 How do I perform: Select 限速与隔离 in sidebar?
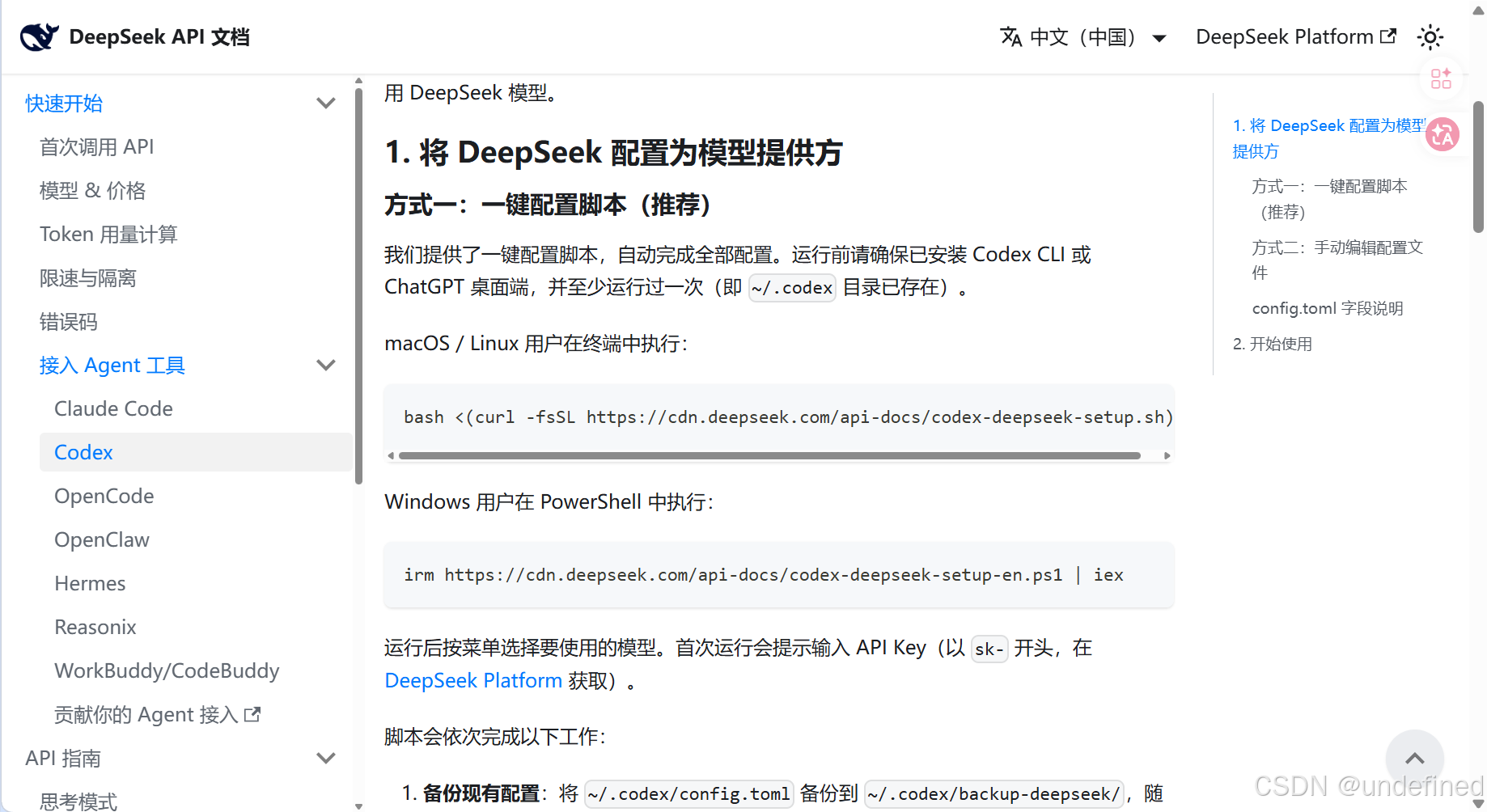click(x=88, y=278)
